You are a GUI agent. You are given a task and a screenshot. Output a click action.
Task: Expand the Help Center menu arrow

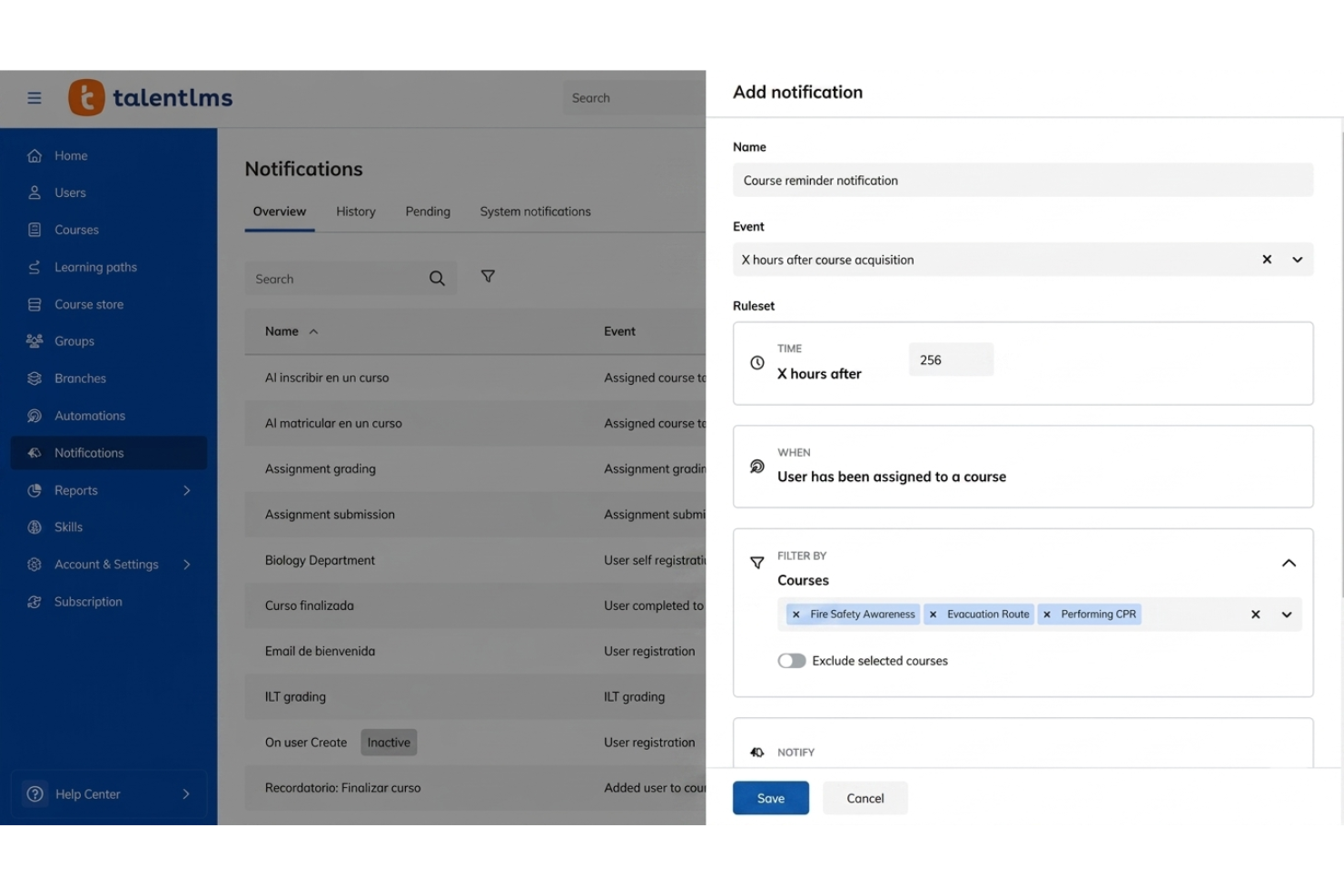click(186, 794)
